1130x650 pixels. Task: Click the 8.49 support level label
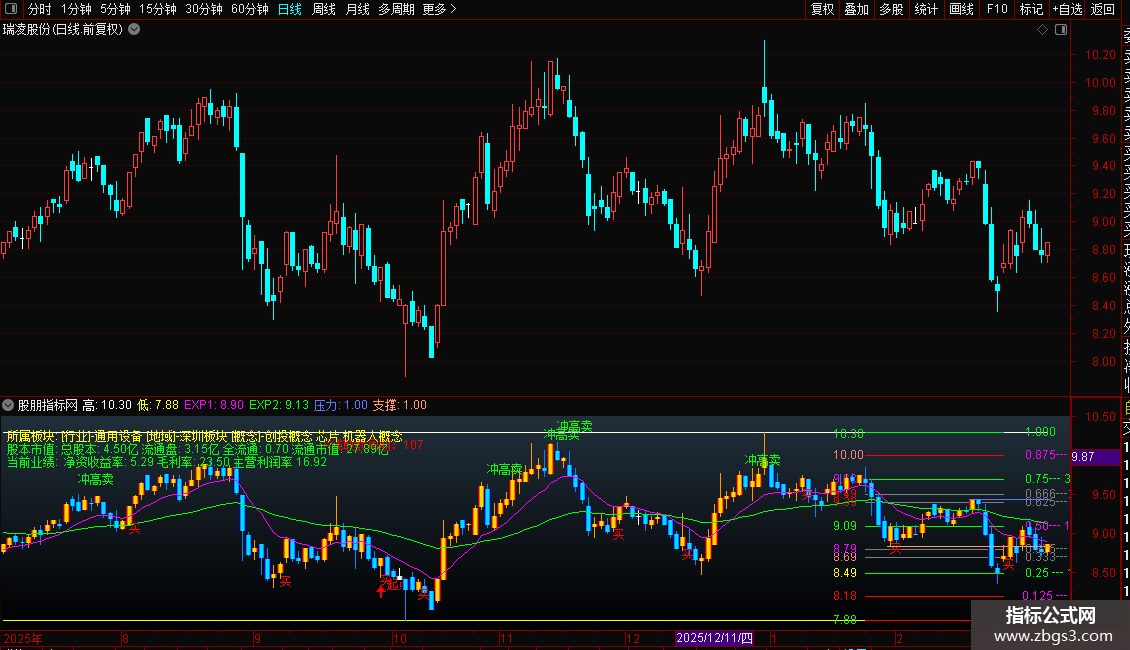[x=845, y=573]
